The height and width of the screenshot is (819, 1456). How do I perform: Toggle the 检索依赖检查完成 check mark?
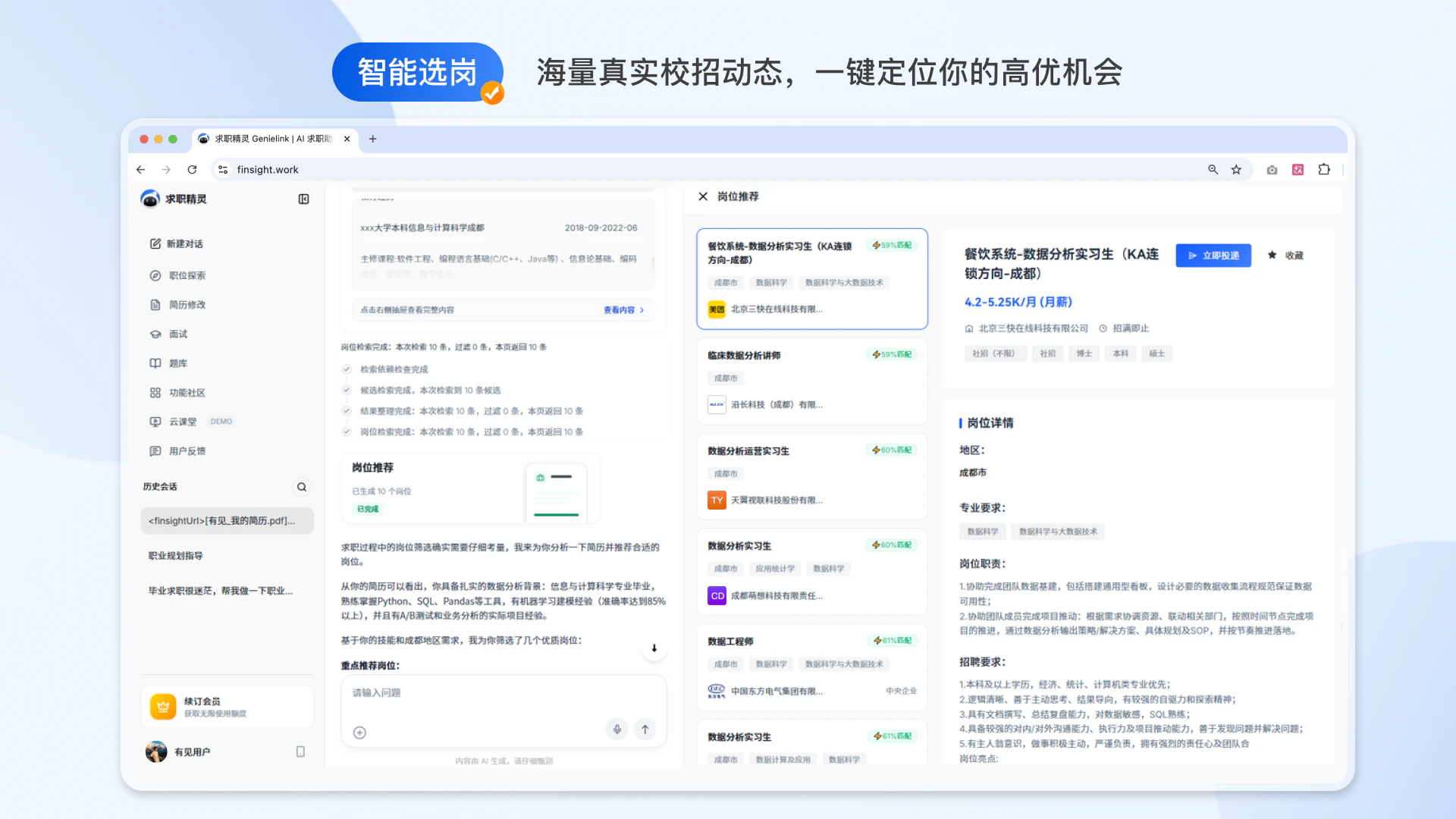(x=347, y=369)
